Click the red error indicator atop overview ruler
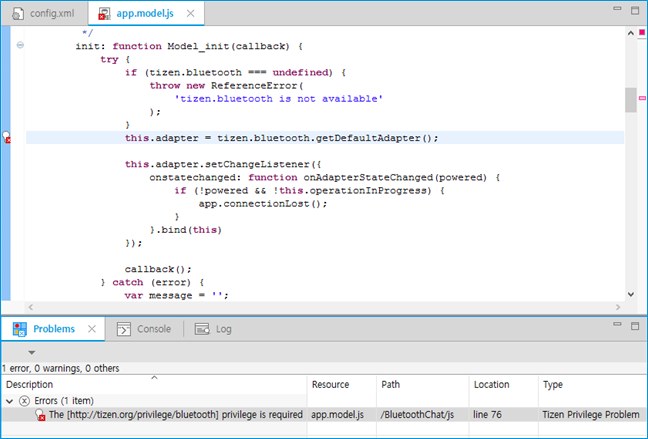 click(x=641, y=33)
